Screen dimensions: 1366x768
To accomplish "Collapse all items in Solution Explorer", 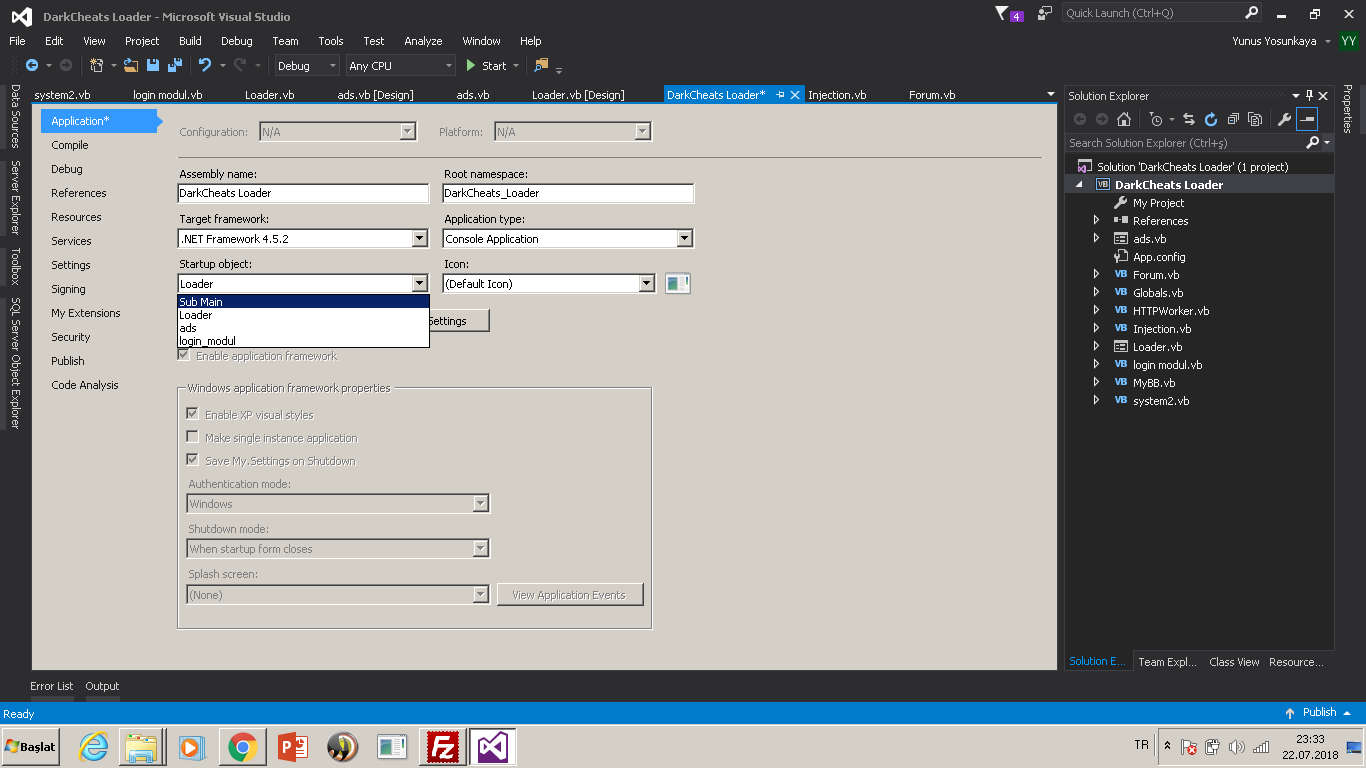I will coord(1233,119).
